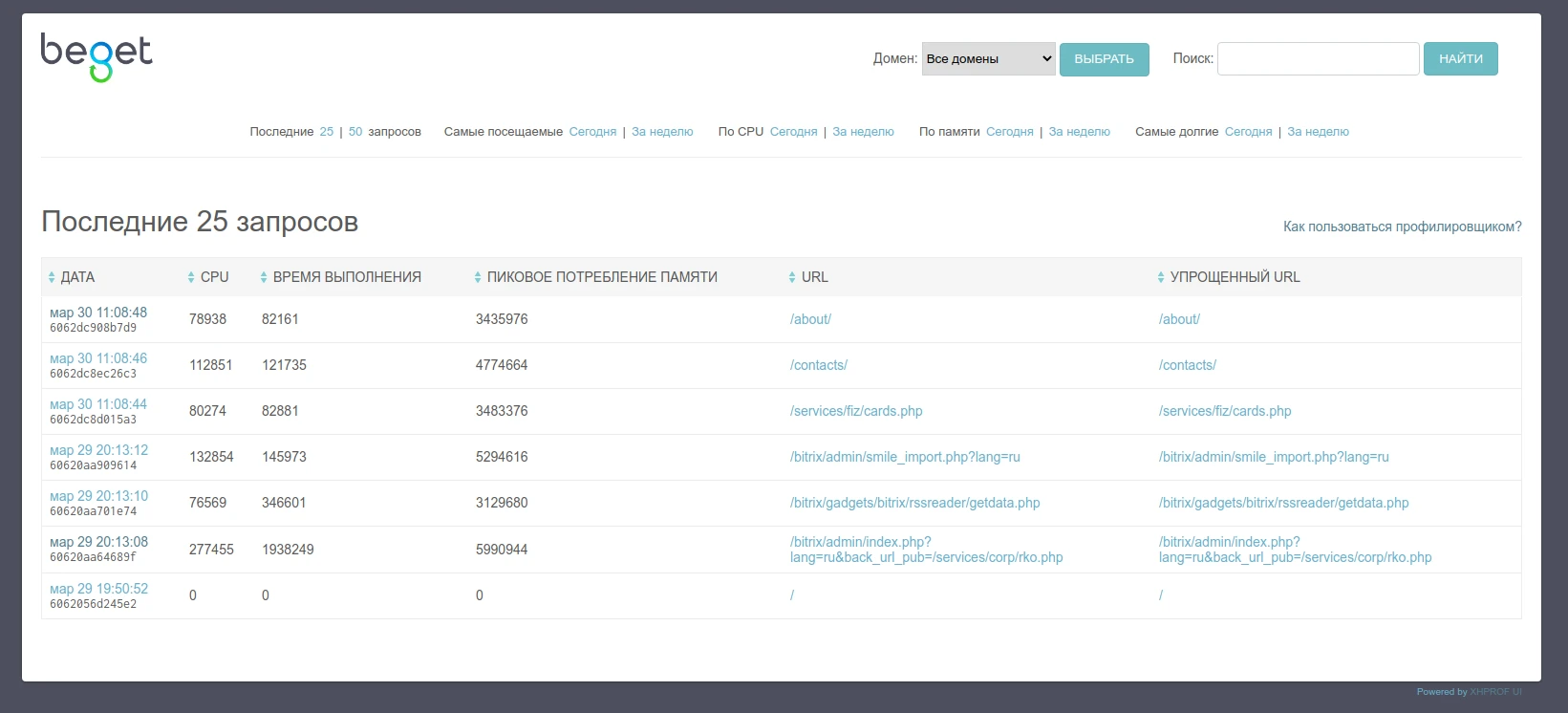Open Самые долгие Сегодня report
Image resolution: width=1568 pixels, height=713 pixels.
(1248, 132)
